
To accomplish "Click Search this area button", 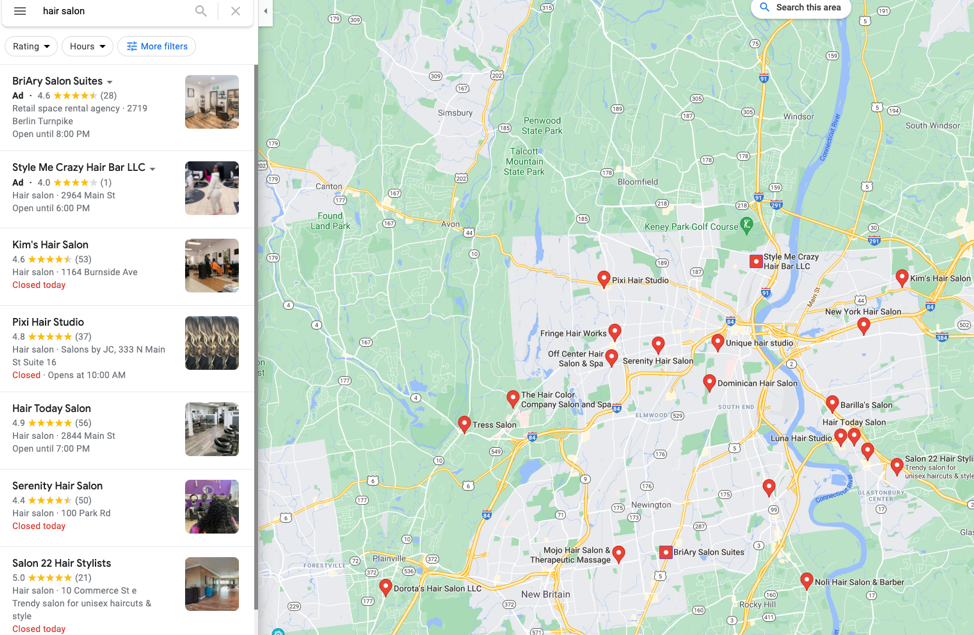I will coord(801,7).
